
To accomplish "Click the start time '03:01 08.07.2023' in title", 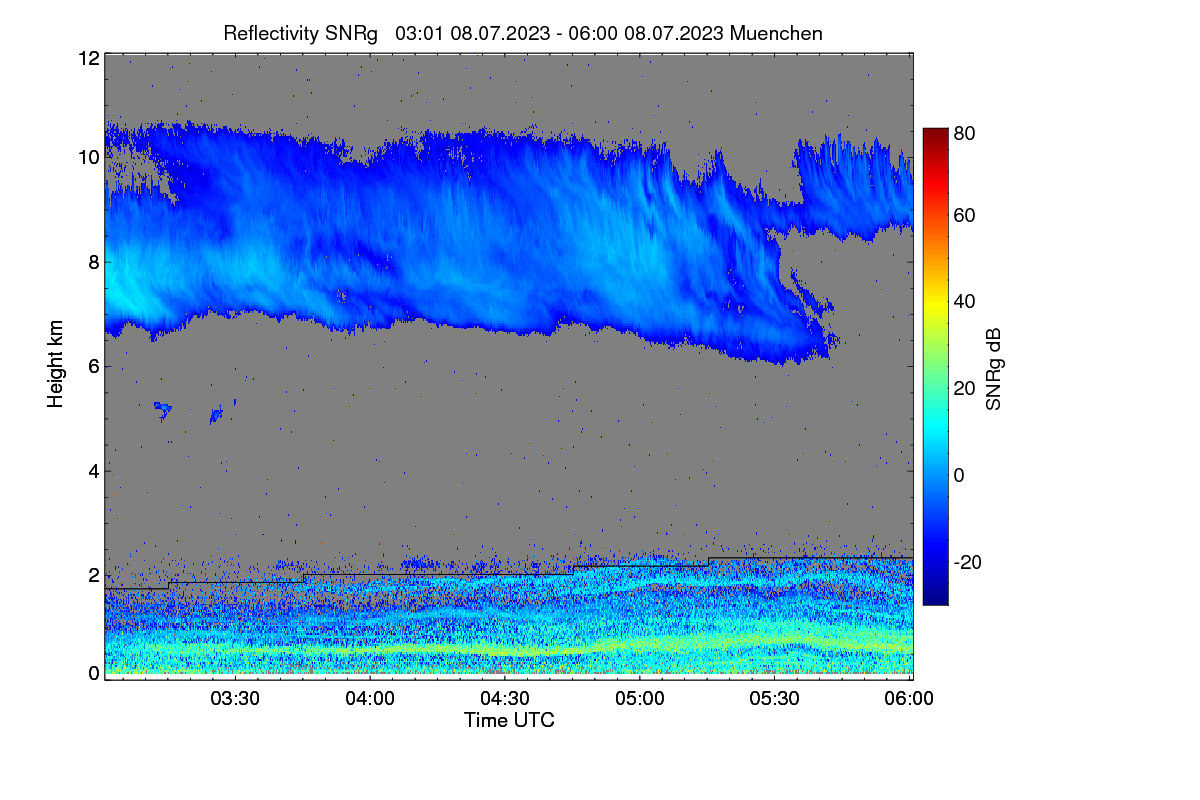I will click(473, 33).
